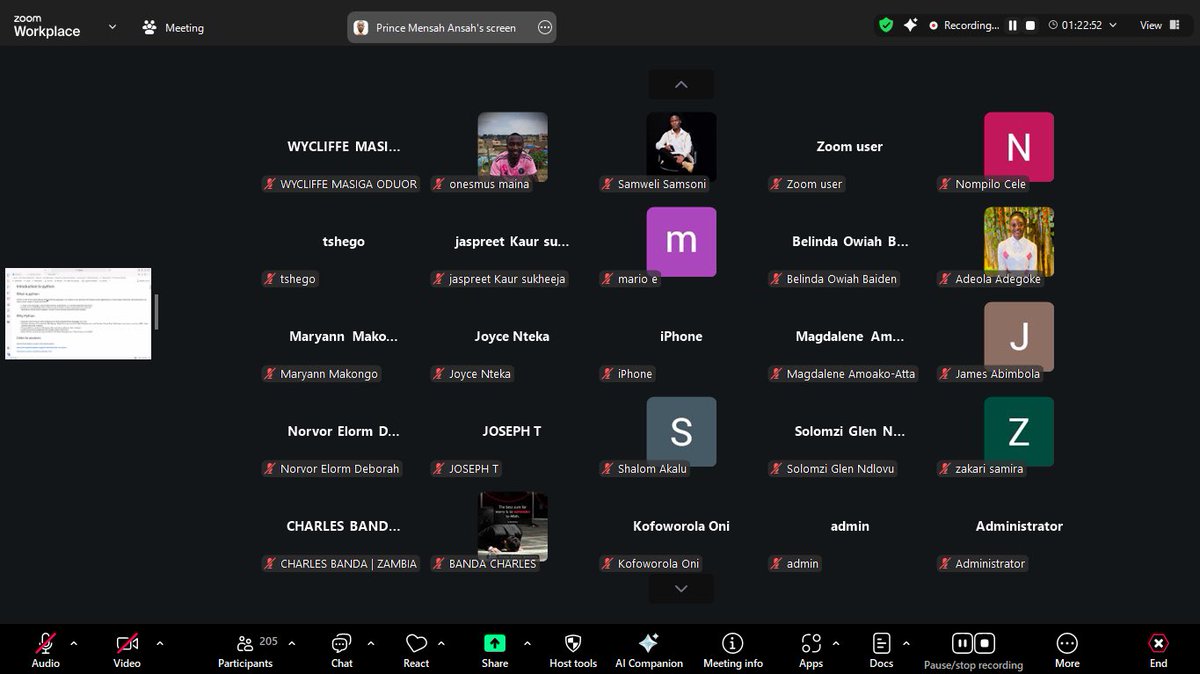This screenshot has width=1200, height=674.
Task: Go to the previous page of participants
Action: click(681, 85)
